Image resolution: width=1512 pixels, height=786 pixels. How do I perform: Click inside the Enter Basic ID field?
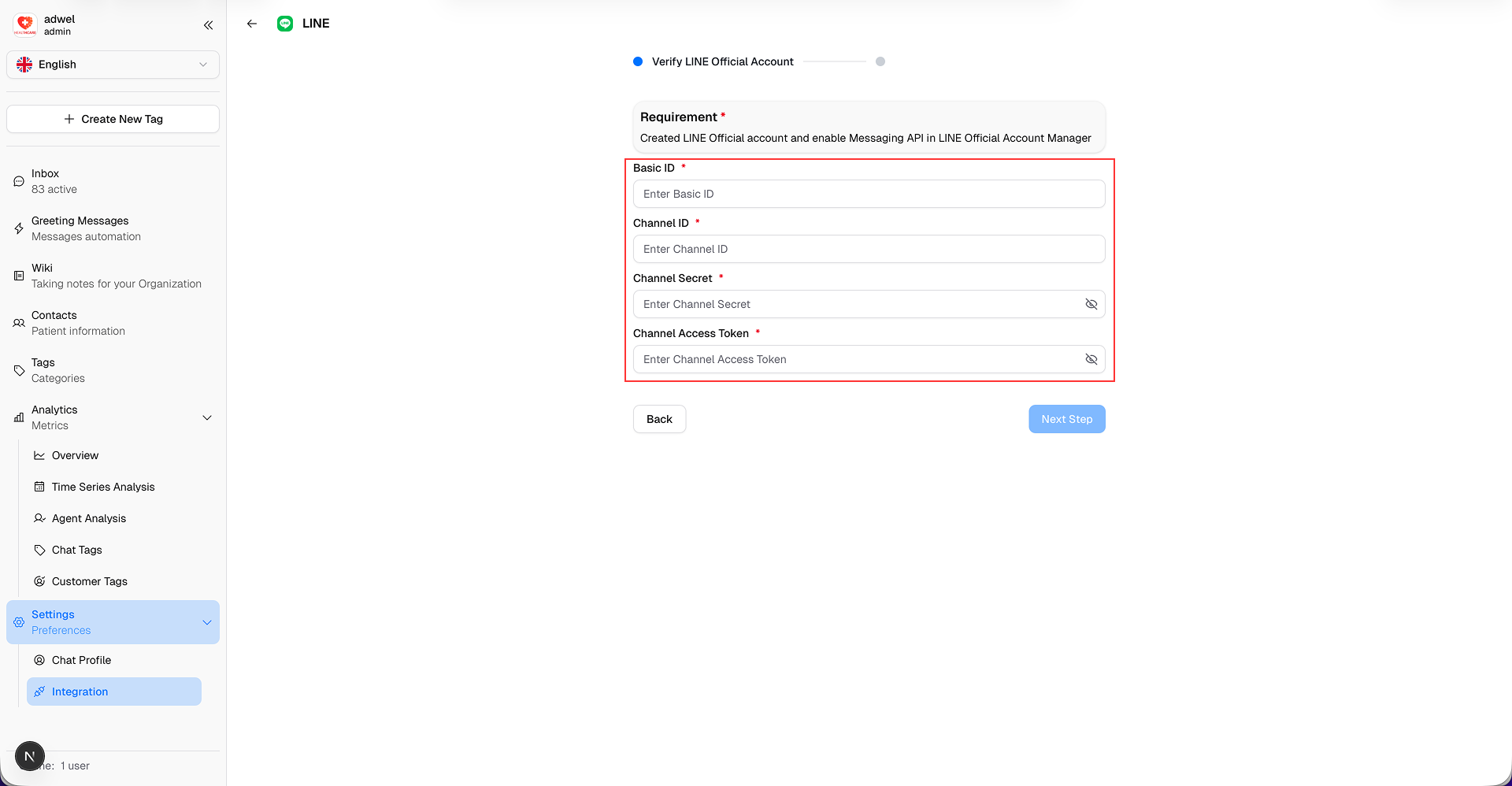pos(869,194)
